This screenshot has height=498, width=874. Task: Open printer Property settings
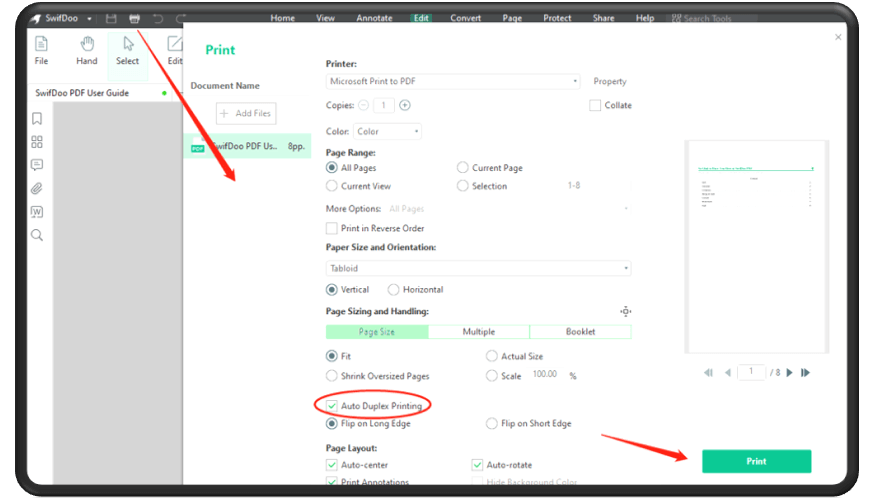(x=610, y=81)
